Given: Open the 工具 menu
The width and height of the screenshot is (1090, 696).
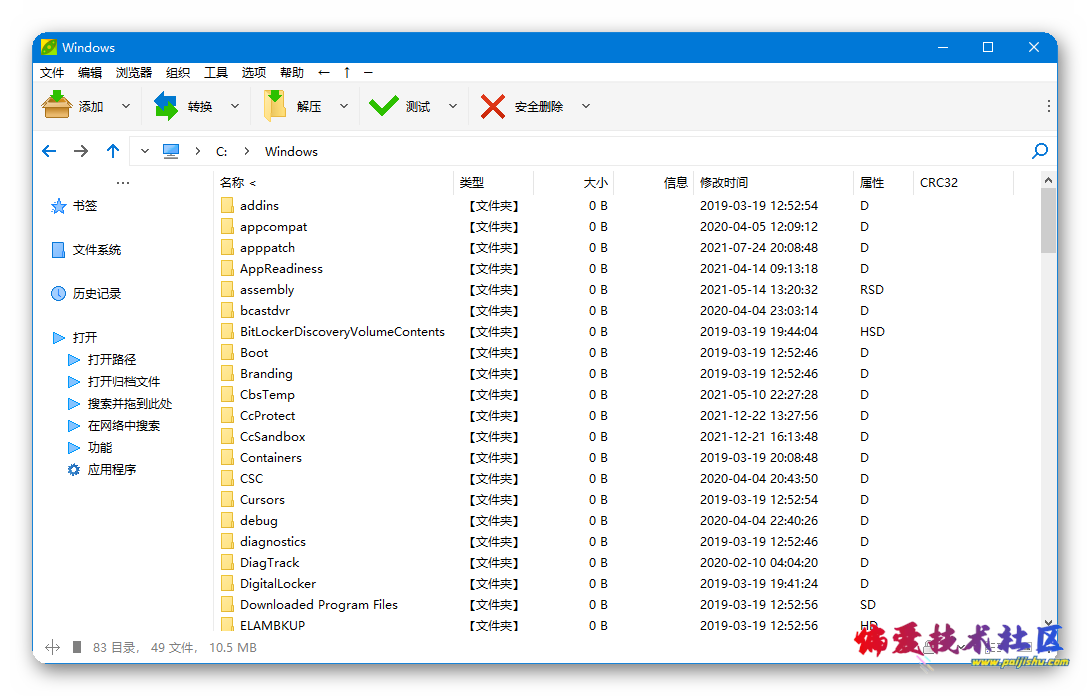Looking at the screenshot, I should coord(216,72).
